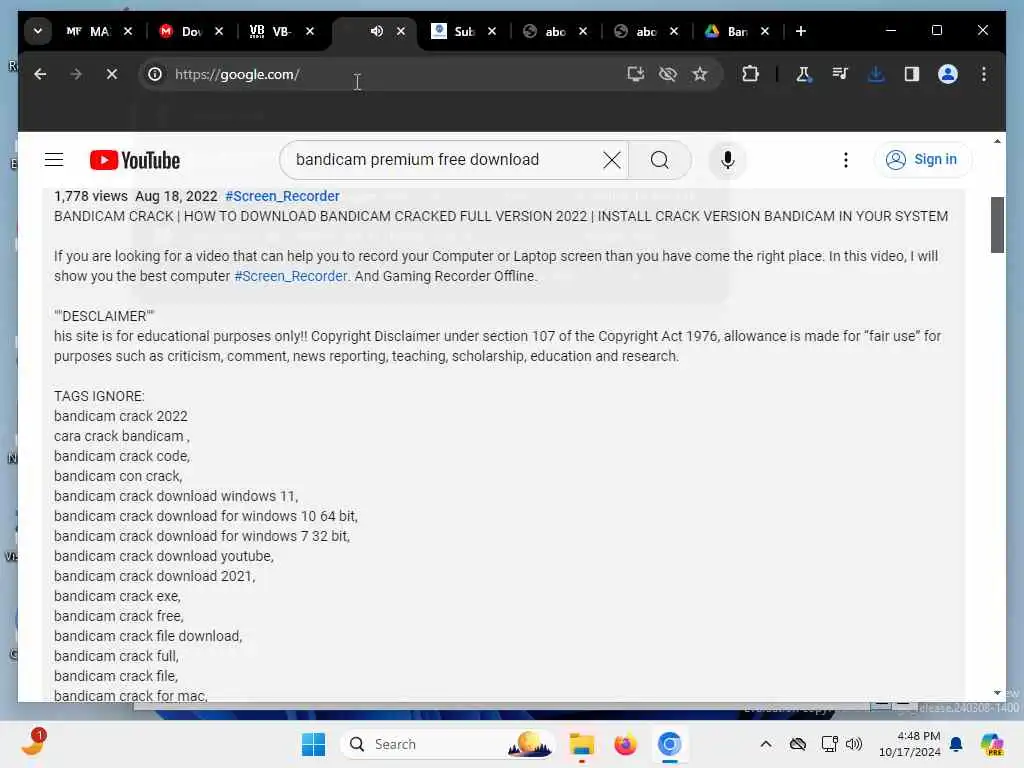Select text '1,778 views'
Image resolution: width=1024 pixels, height=768 pixels.
click(91, 196)
